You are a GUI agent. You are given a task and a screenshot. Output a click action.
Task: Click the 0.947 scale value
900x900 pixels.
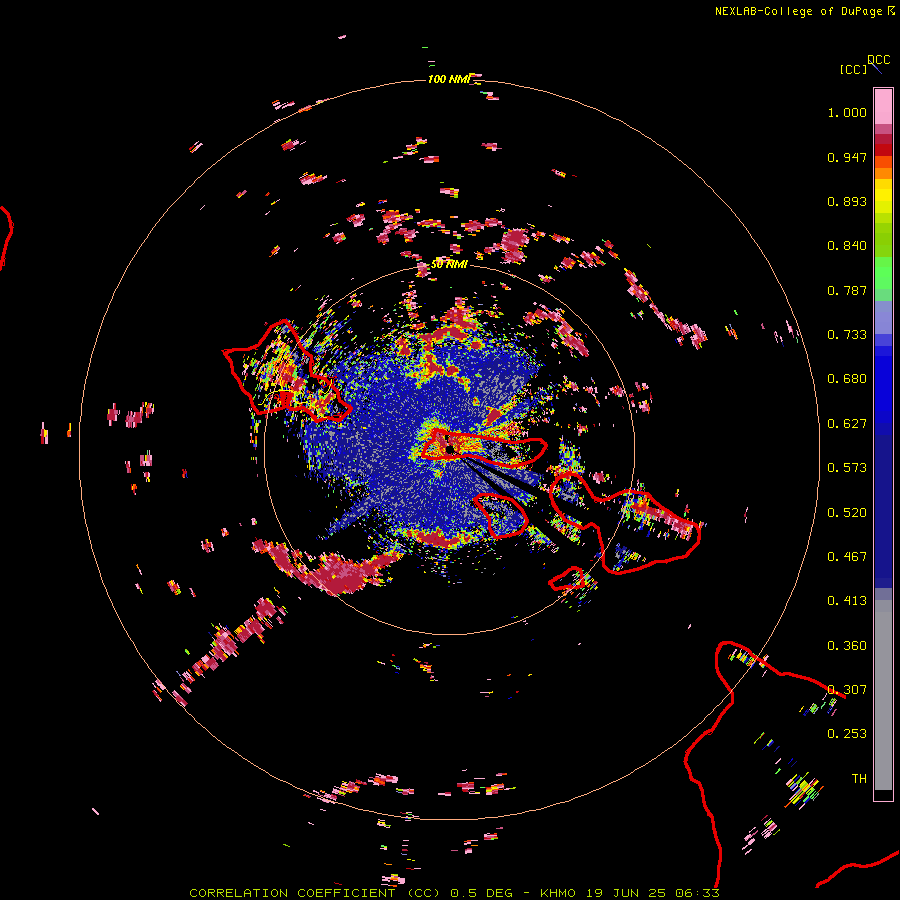click(x=847, y=157)
